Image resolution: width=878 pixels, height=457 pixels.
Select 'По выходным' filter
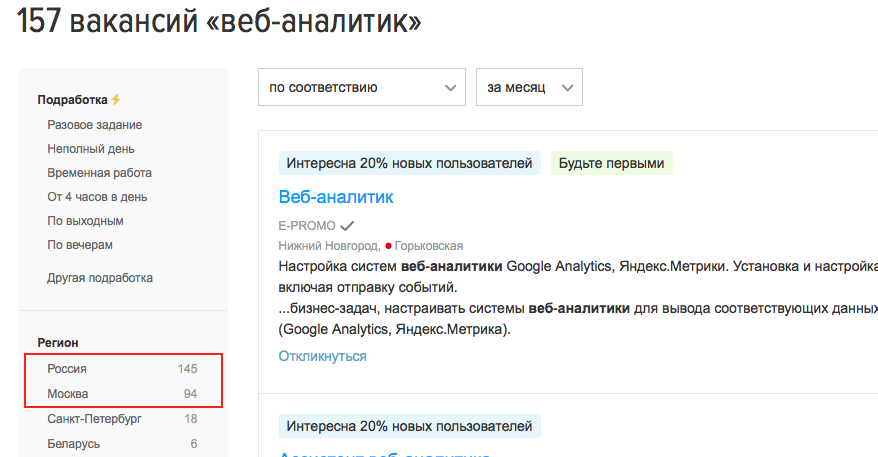click(85, 221)
